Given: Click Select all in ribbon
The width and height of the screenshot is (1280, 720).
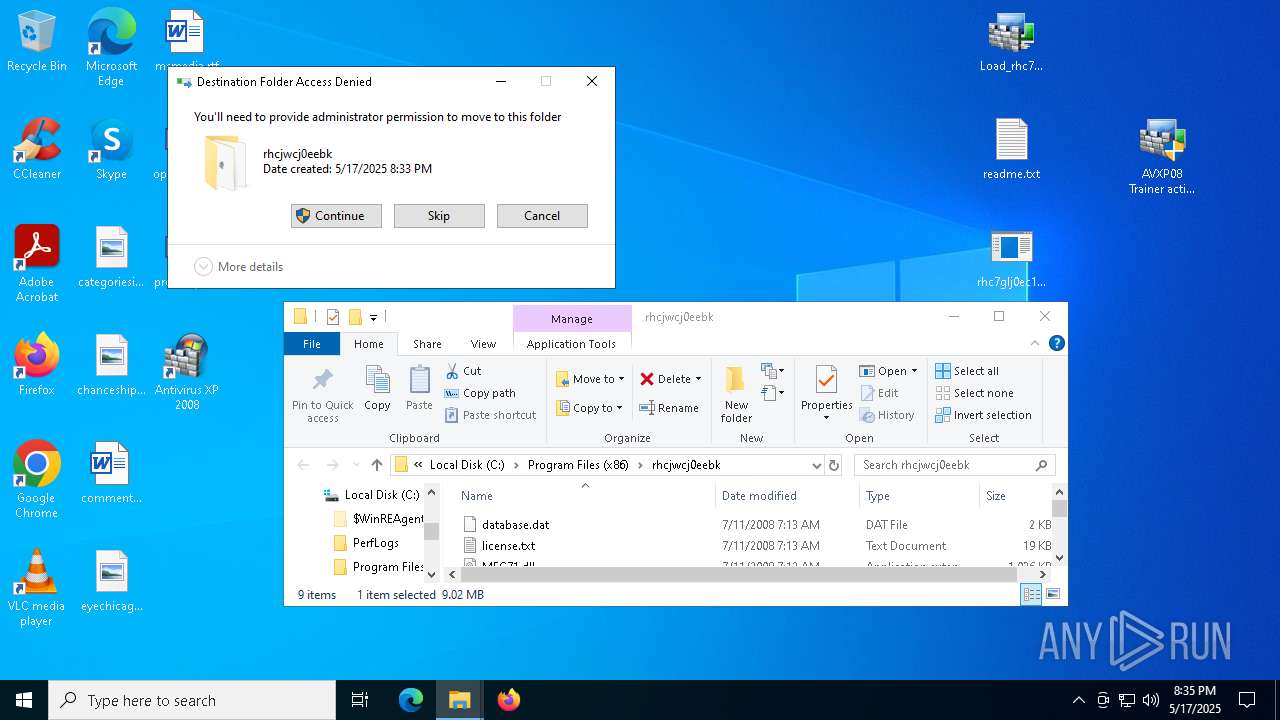Looking at the screenshot, I should (967, 371).
